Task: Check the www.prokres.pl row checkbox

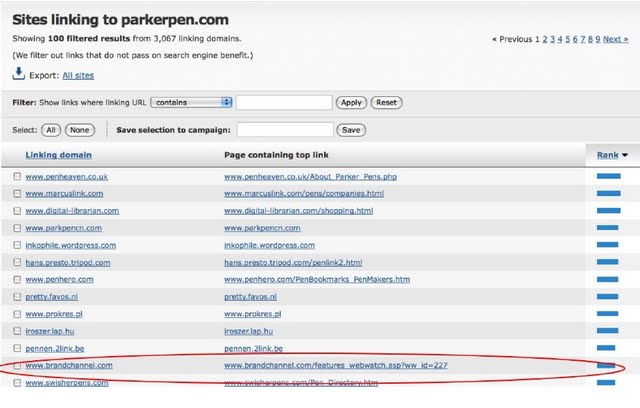Action: (x=17, y=314)
